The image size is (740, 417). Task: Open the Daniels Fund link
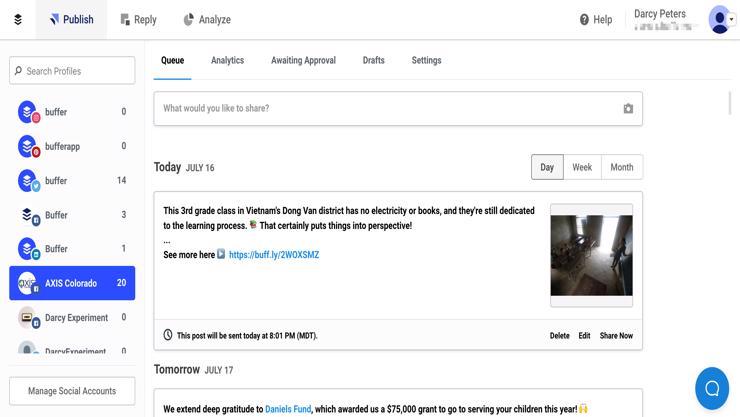click(288, 409)
